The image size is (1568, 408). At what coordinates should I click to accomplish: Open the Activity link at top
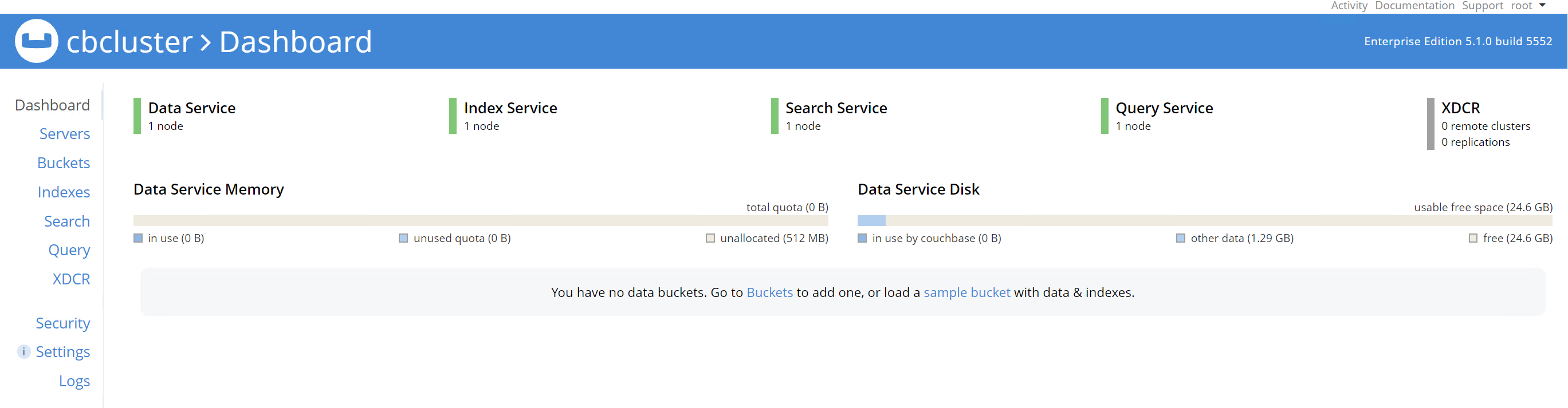tap(1349, 6)
